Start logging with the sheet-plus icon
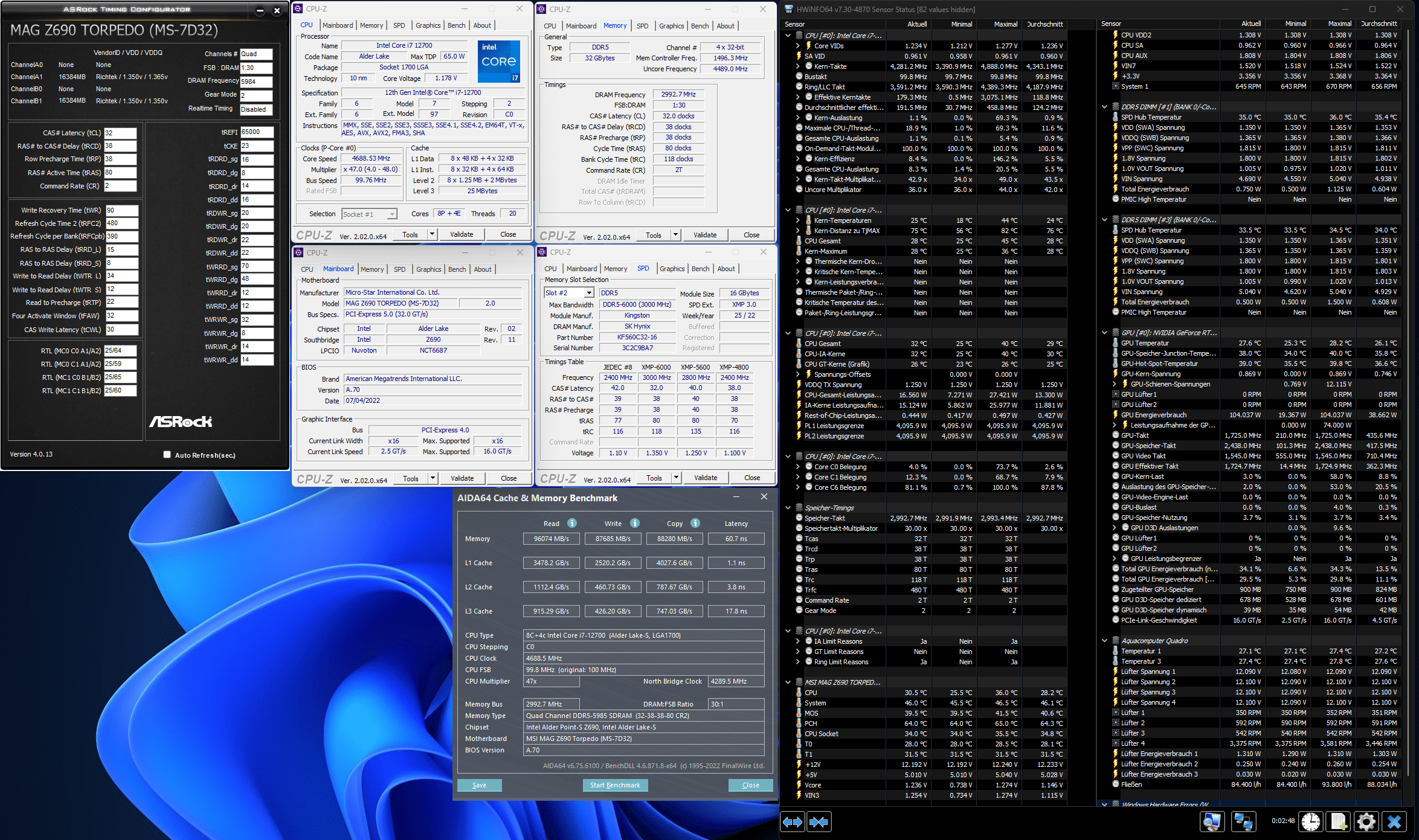 click(x=1339, y=821)
